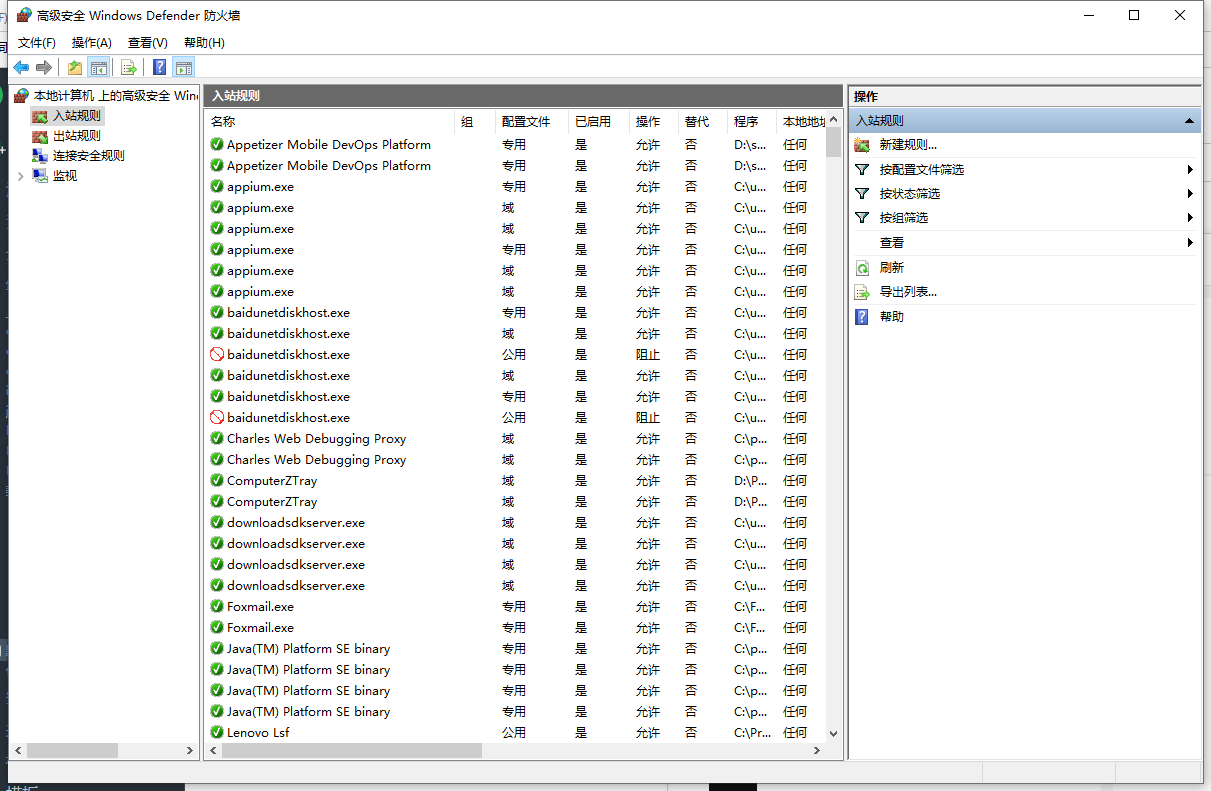Image resolution: width=1211 pixels, height=791 pixels.
Task: Open help from the toolbar question-mark icon
Action: 160,68
